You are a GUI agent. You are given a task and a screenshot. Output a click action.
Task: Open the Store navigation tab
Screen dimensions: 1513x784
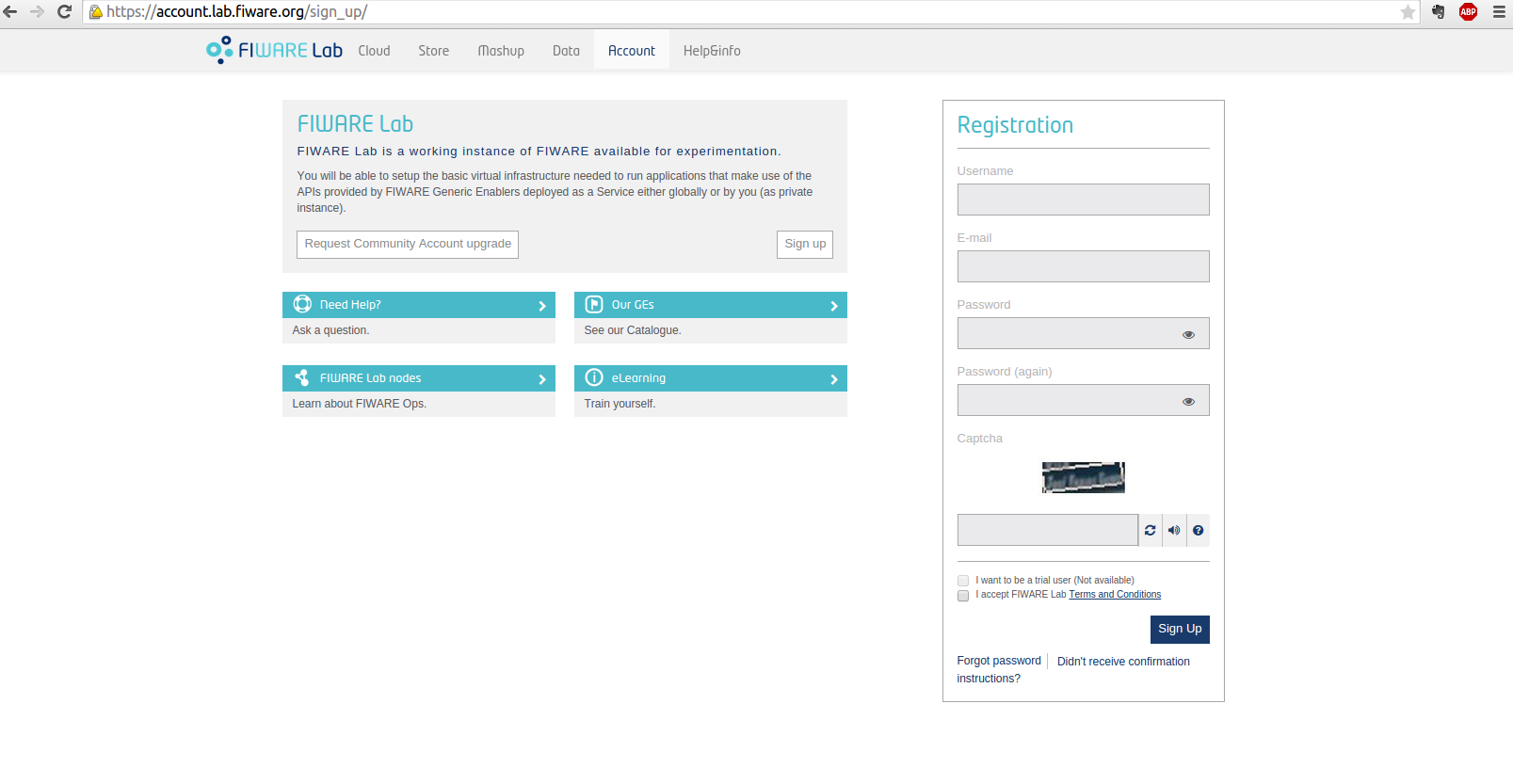[x=434, y=51]
